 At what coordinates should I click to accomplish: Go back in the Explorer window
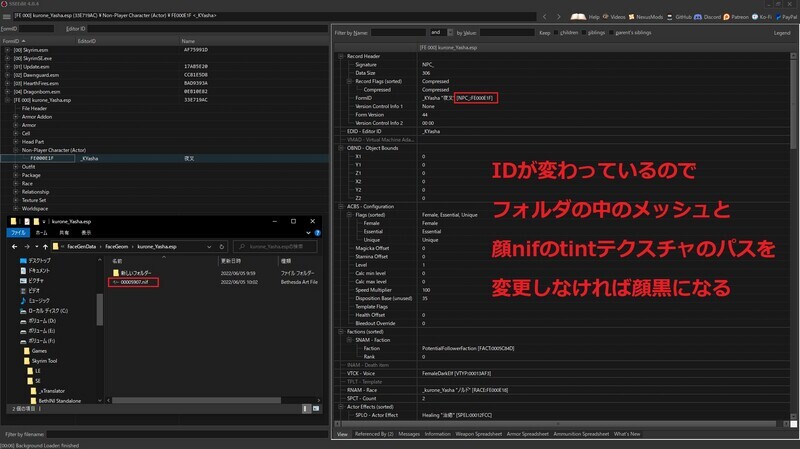(x=14, y=246)
